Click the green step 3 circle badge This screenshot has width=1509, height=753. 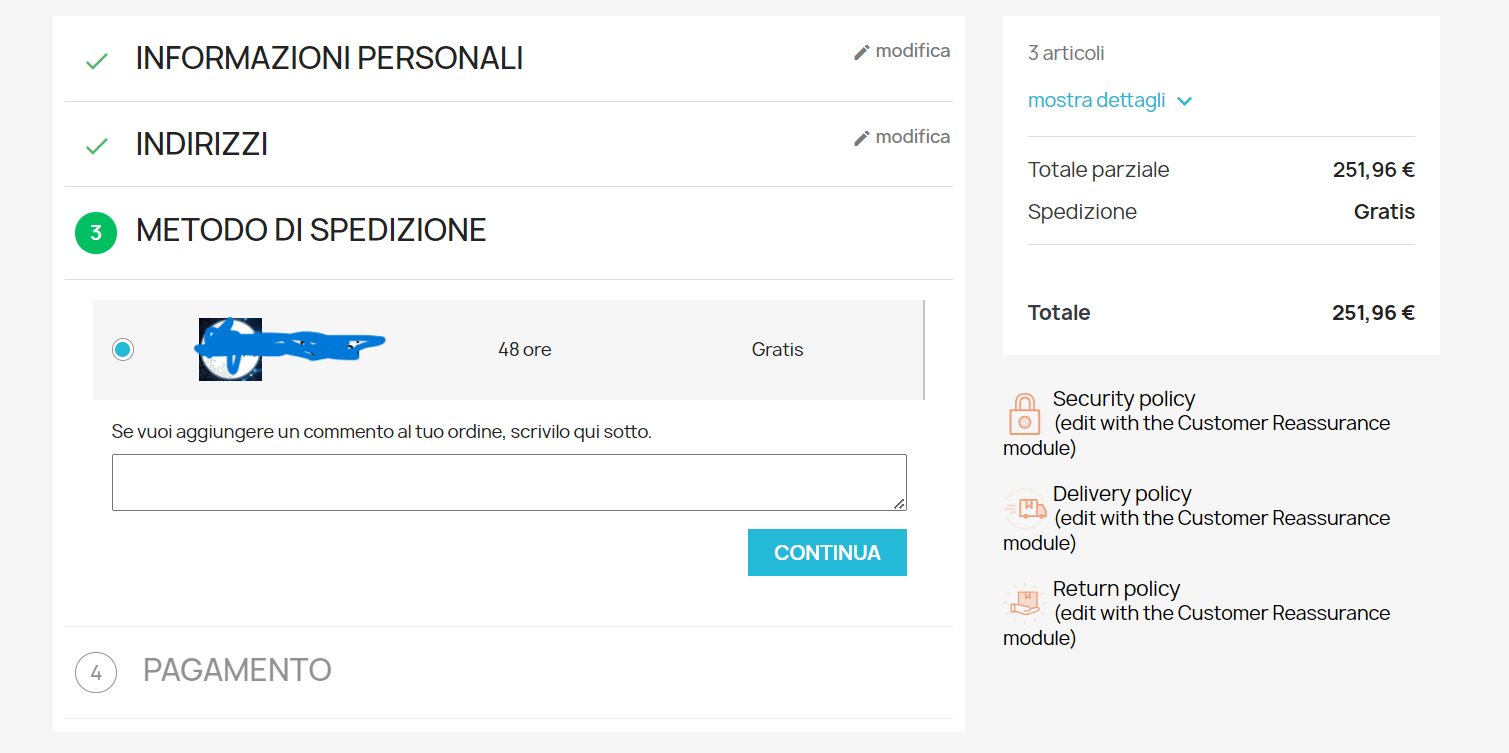[x=96, y=233]
